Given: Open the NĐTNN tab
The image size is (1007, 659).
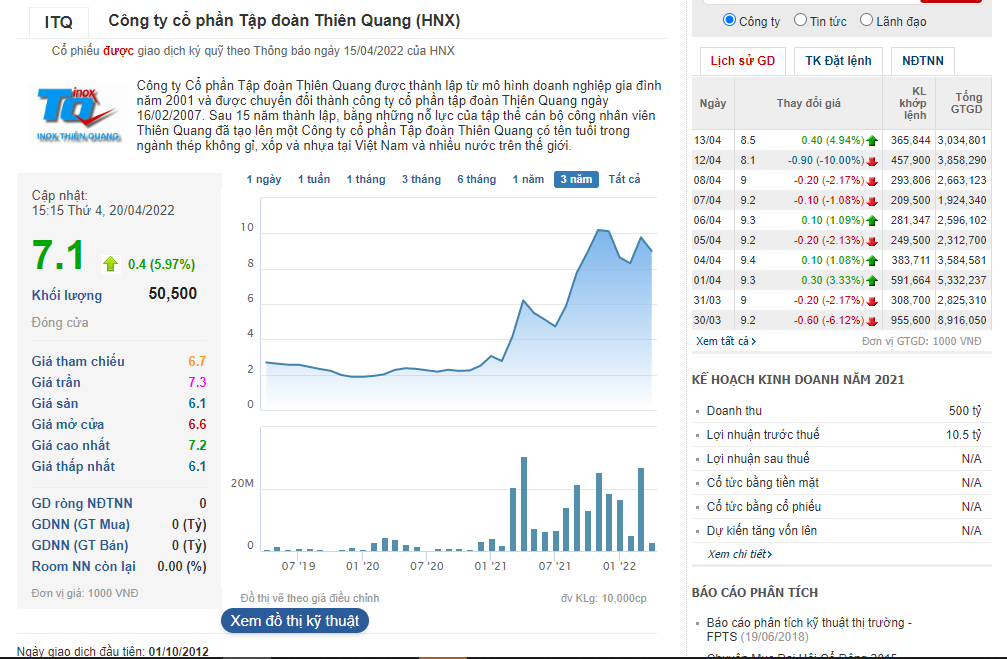Looking at the screenshot, I should tap(923, 61).
